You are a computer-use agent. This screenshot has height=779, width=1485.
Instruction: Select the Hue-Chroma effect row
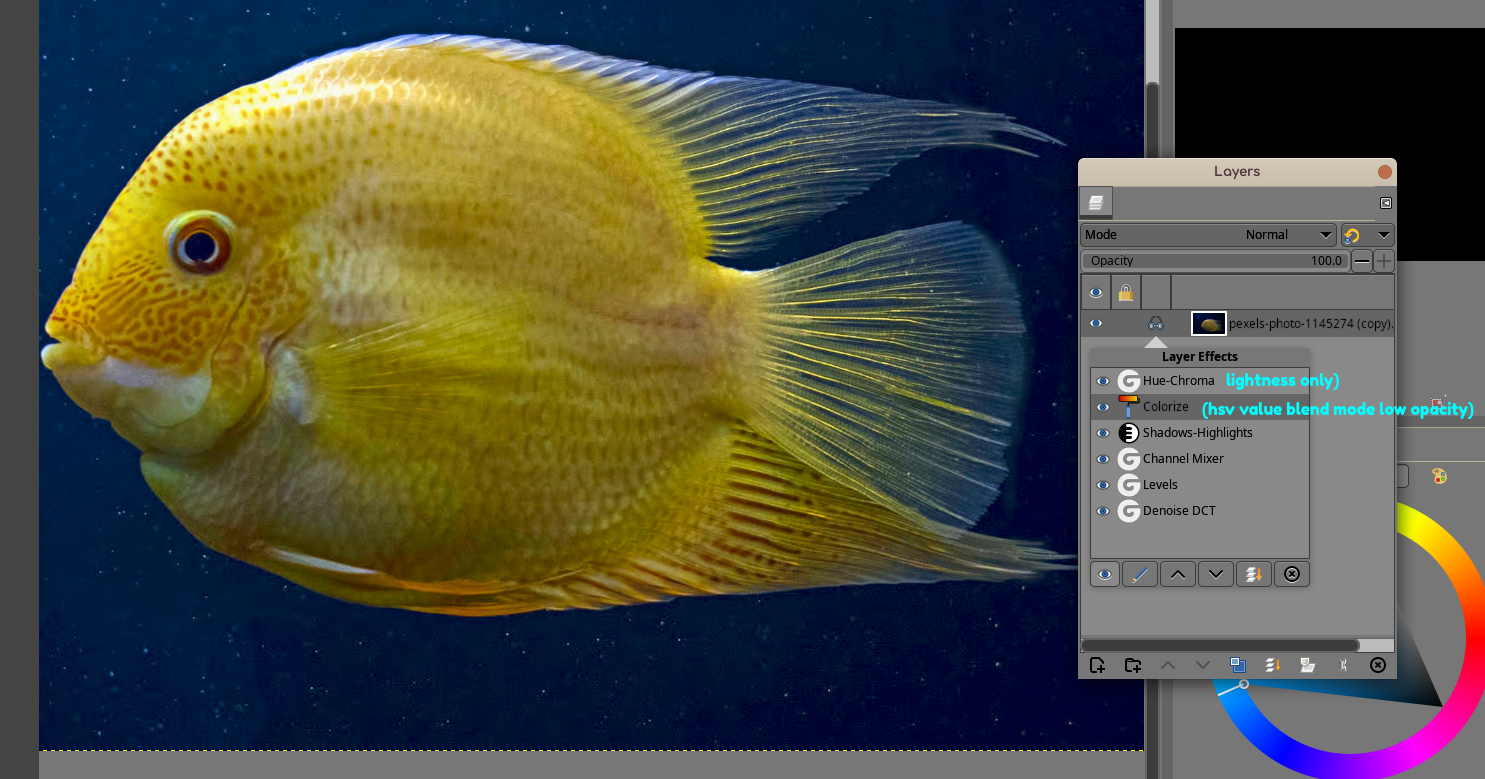tap(1200, 381)
